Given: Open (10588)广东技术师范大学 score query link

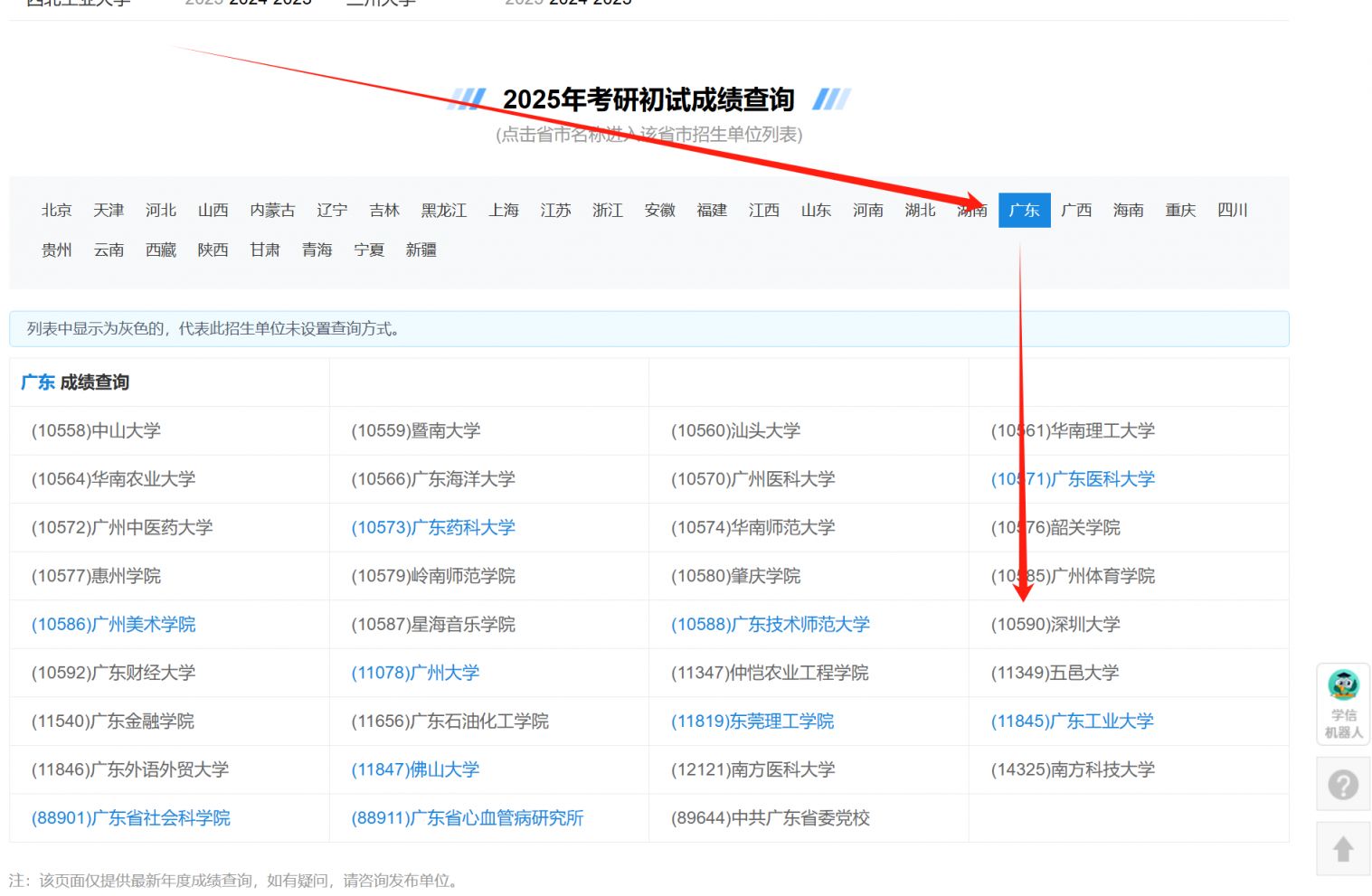Looking at the screenshot, I should pos(771,625).
